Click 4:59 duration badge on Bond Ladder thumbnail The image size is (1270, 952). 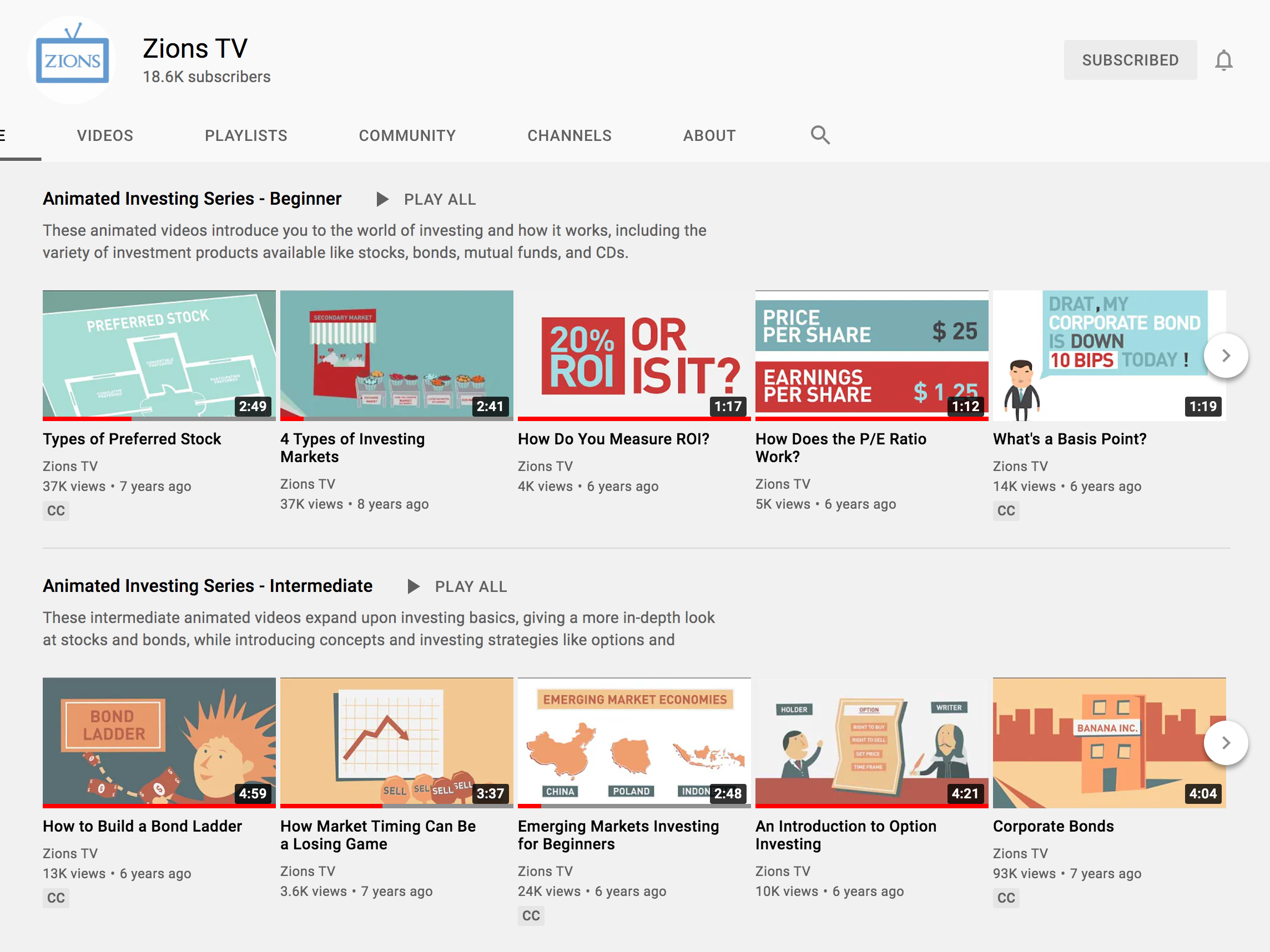click(x=253, y=794)
